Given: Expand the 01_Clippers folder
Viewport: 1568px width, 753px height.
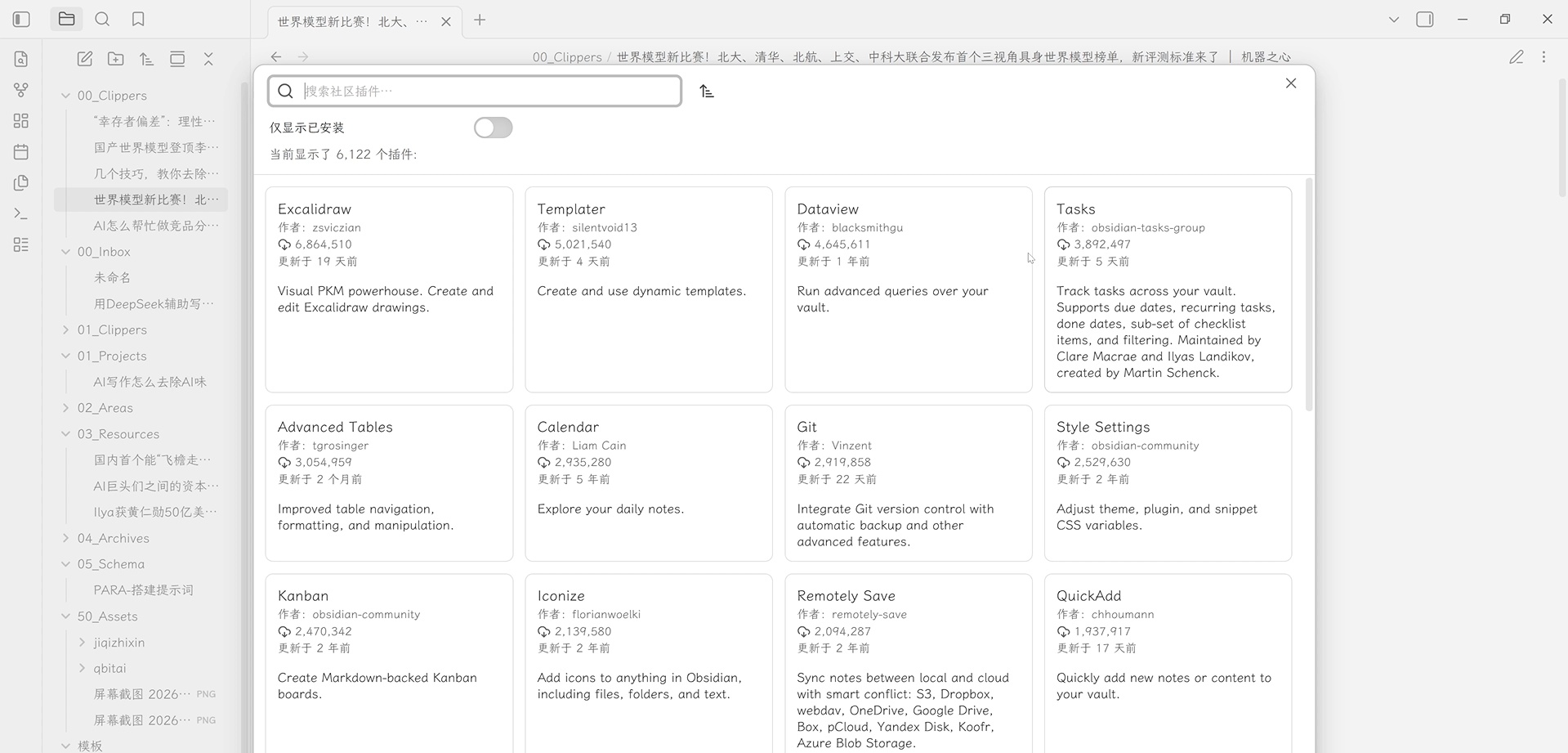Looking at the screenshot, I should point(66,330).
